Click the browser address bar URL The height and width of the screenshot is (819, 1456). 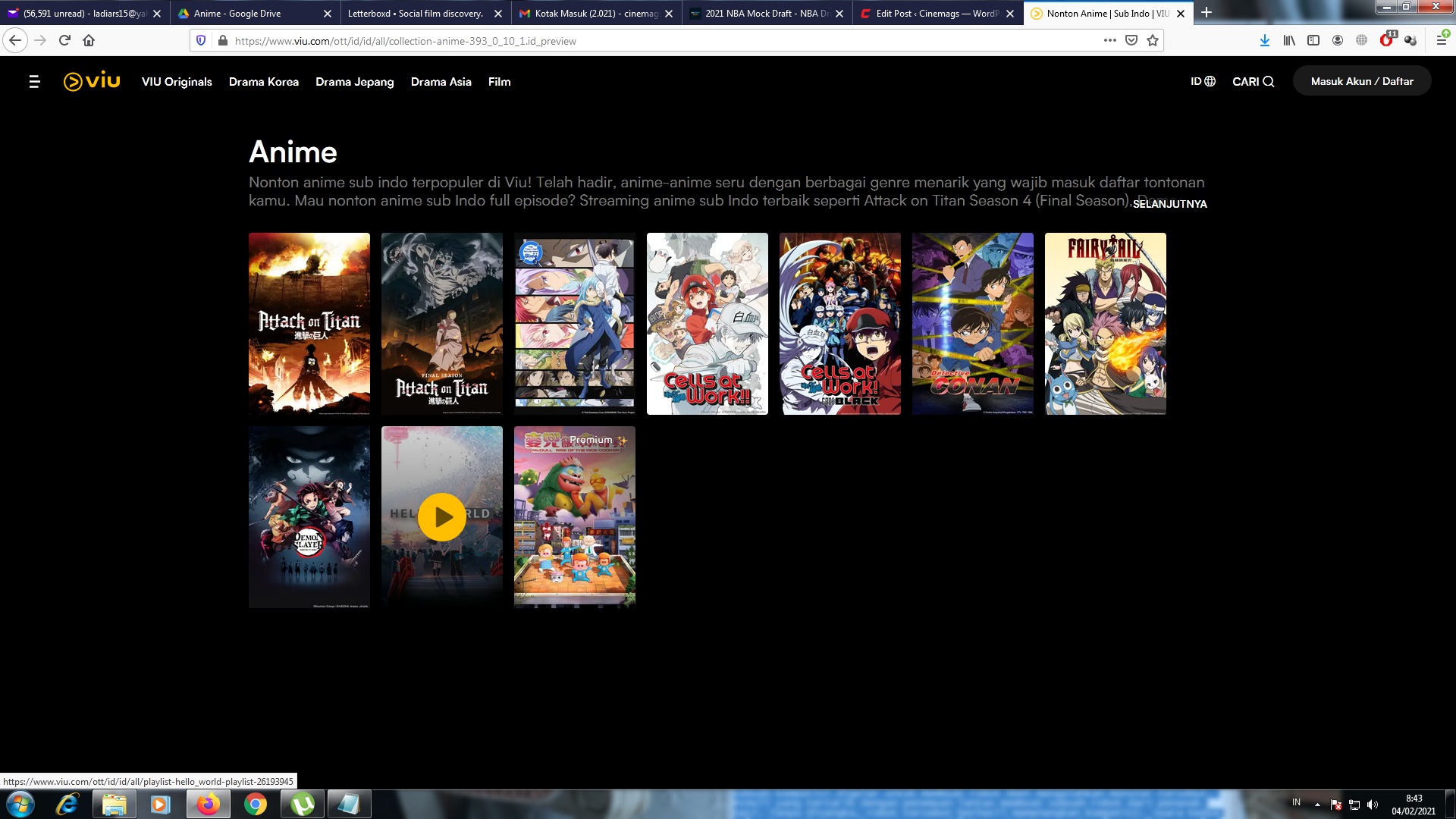[x=406, y=41]
